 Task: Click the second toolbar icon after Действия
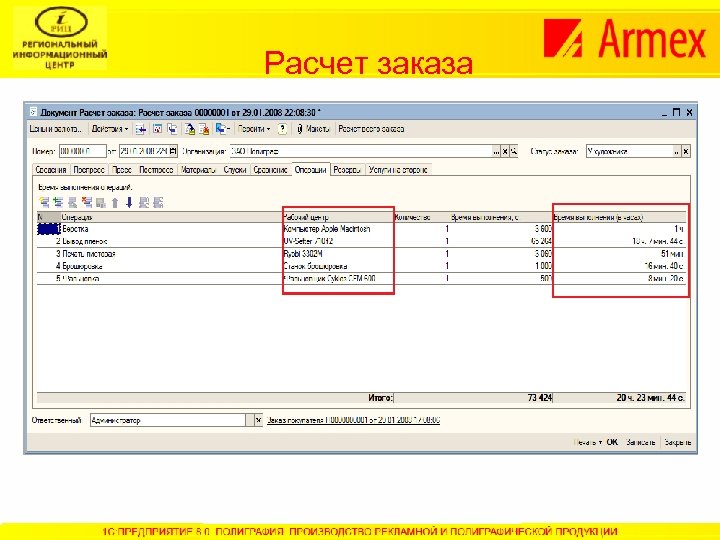(x=157, y=129)
